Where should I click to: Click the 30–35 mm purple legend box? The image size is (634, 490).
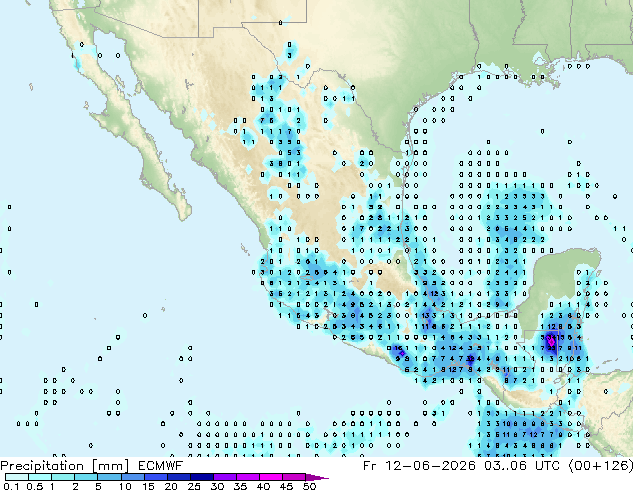(225, 477)
